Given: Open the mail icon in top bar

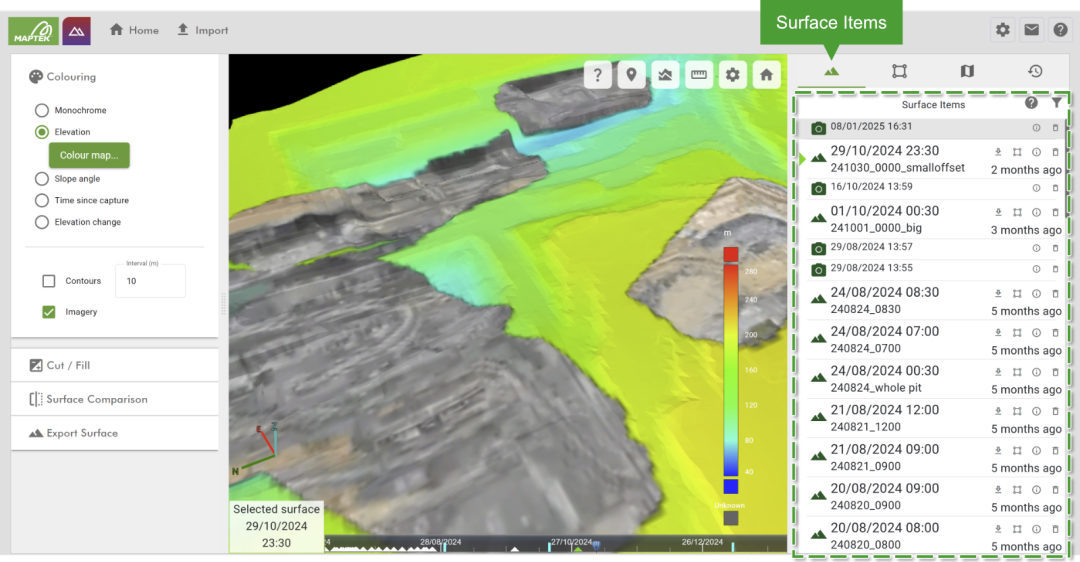Looking at the screenshot, I should [x=1031, y=30].
